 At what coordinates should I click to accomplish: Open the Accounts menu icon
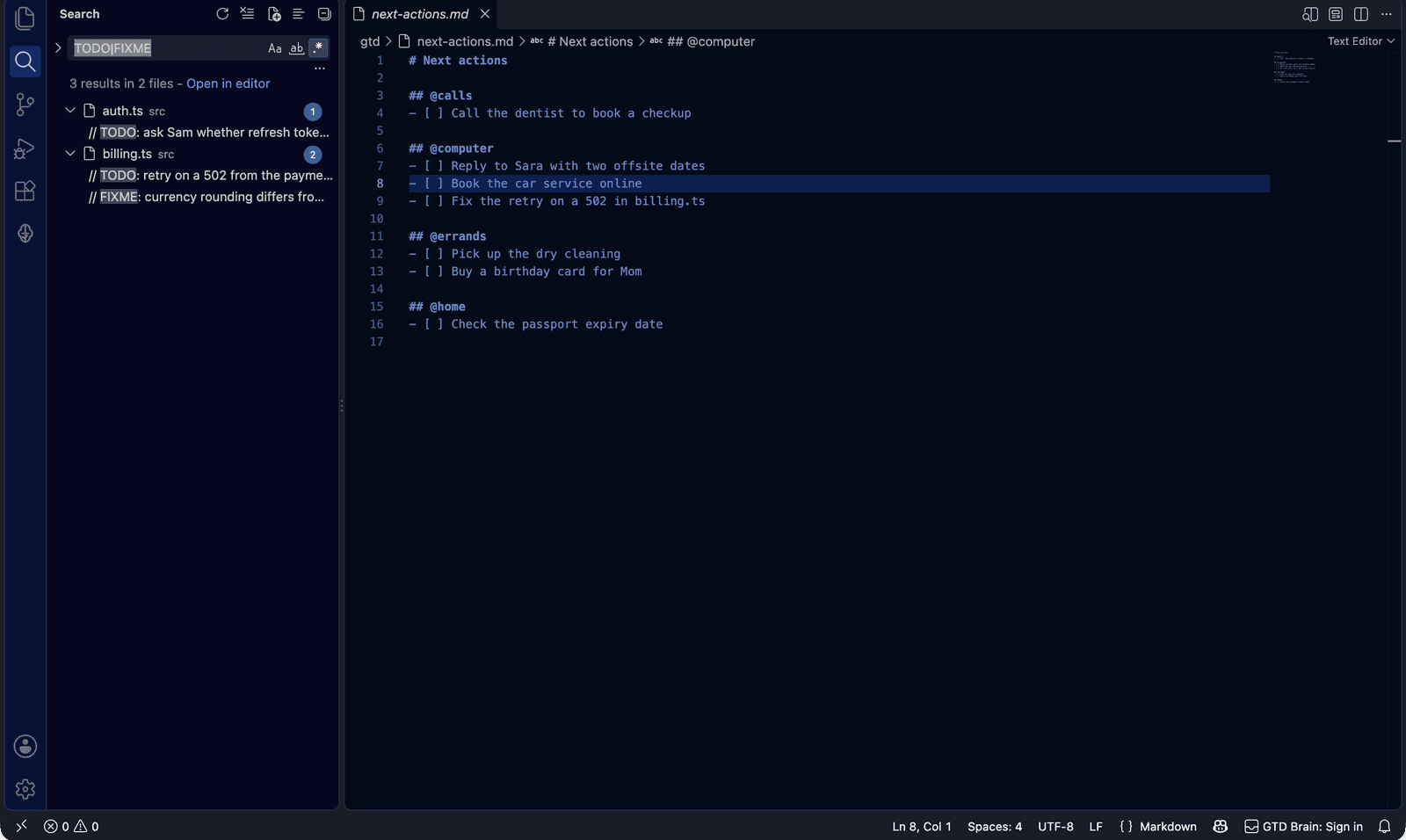25,746
